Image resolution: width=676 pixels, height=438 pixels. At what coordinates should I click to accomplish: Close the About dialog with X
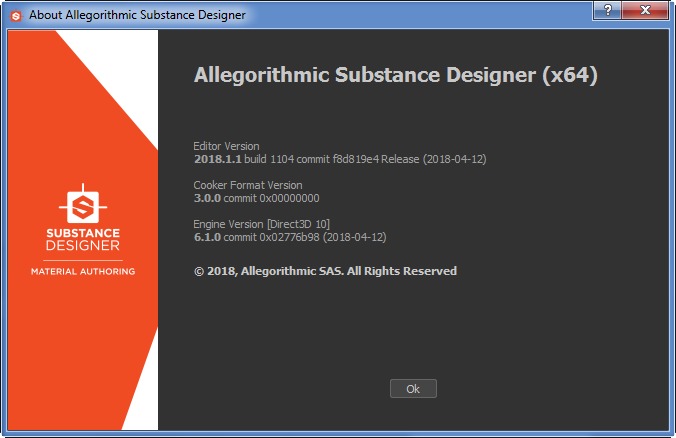645,10
